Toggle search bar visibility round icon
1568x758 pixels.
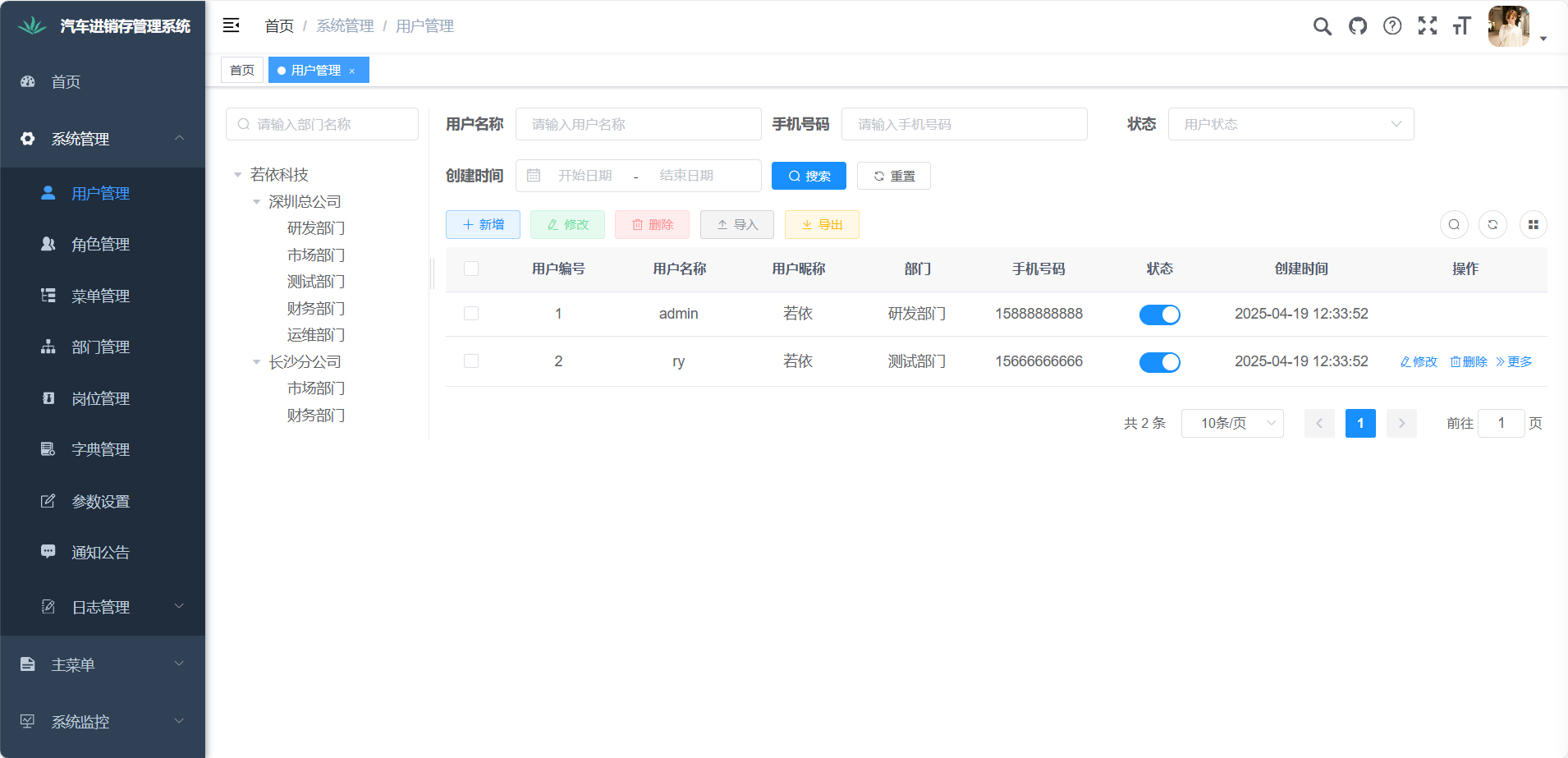point(1454,225)
